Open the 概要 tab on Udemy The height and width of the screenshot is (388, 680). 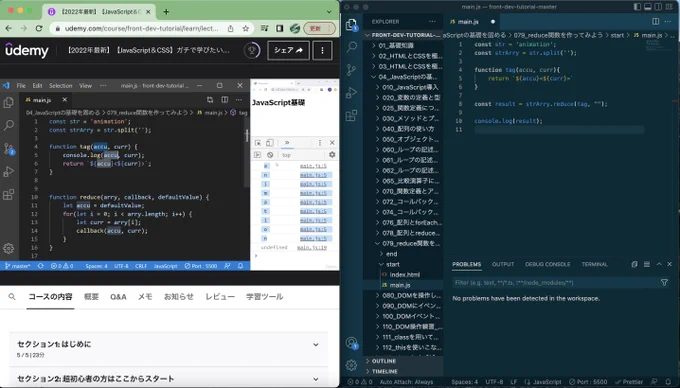coord(91,297)
